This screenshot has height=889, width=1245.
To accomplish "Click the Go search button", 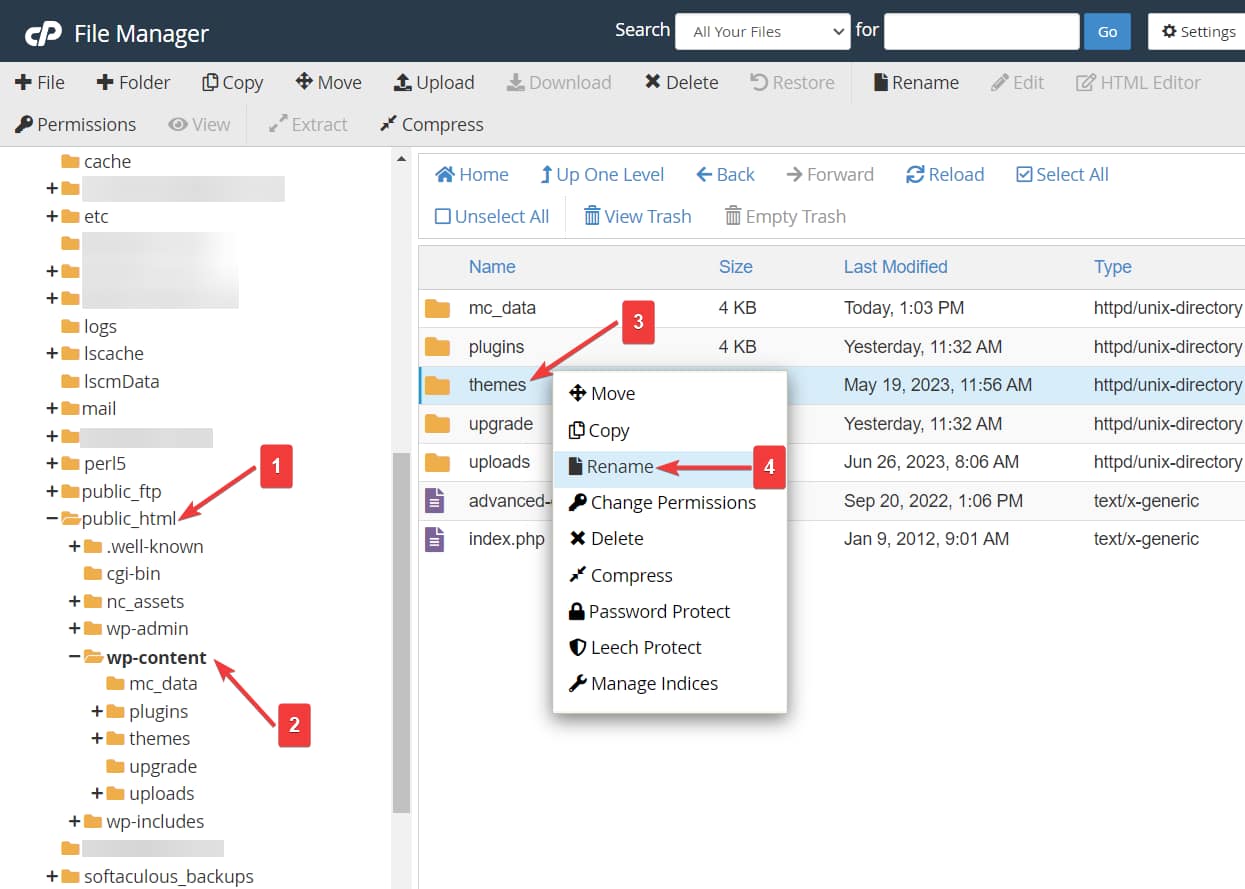I will tap(1106, 31).
